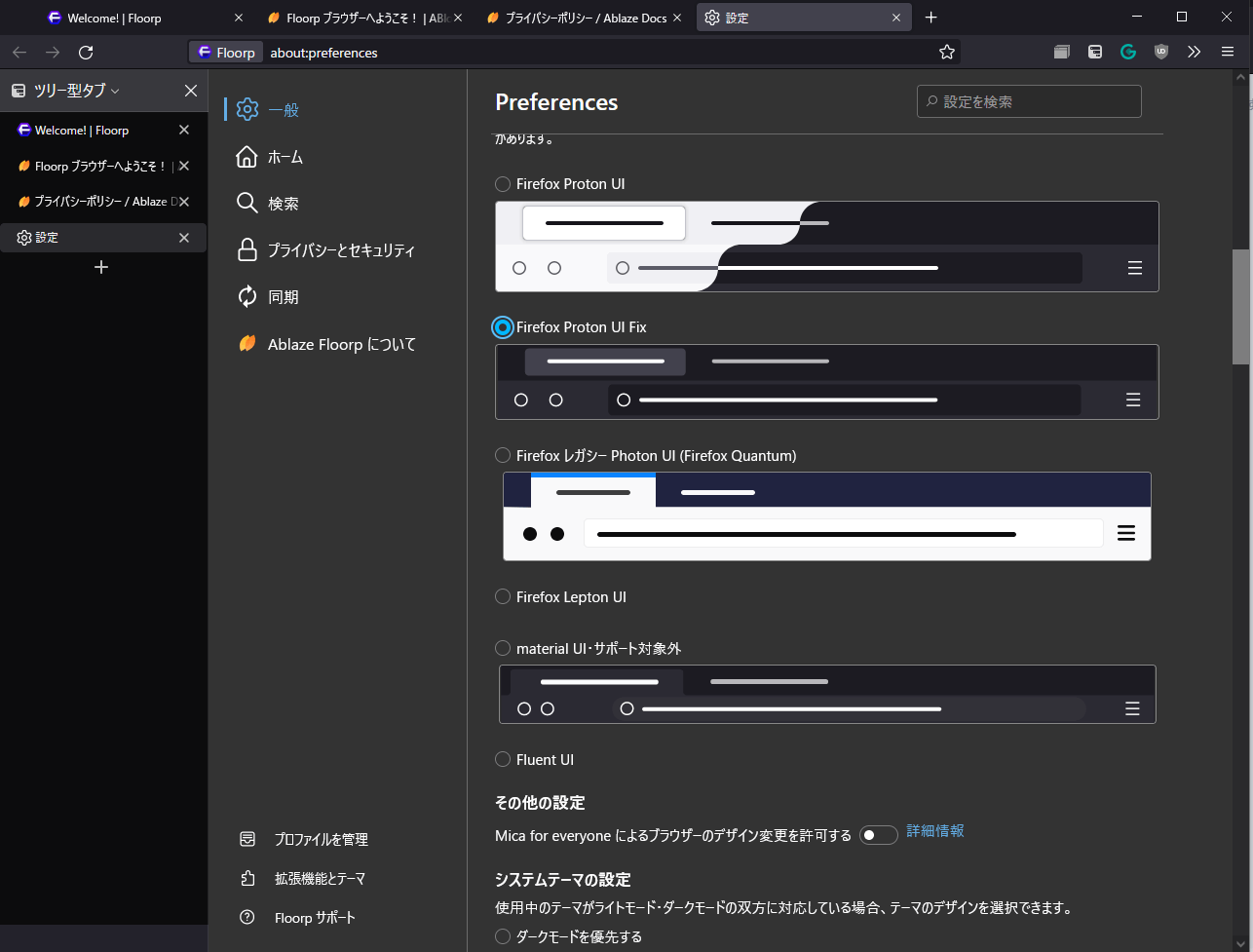Select Firefox Proton UI radio button
The width and height of the screenshot is (1253, 952).
[x=503, y=184]
